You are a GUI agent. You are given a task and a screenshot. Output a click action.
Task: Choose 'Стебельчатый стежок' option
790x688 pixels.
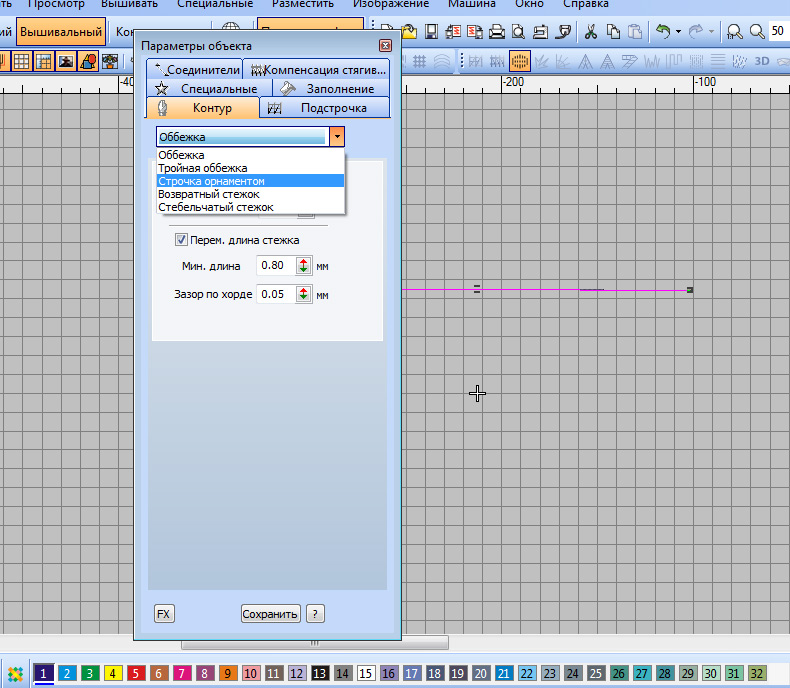(216, 207)
